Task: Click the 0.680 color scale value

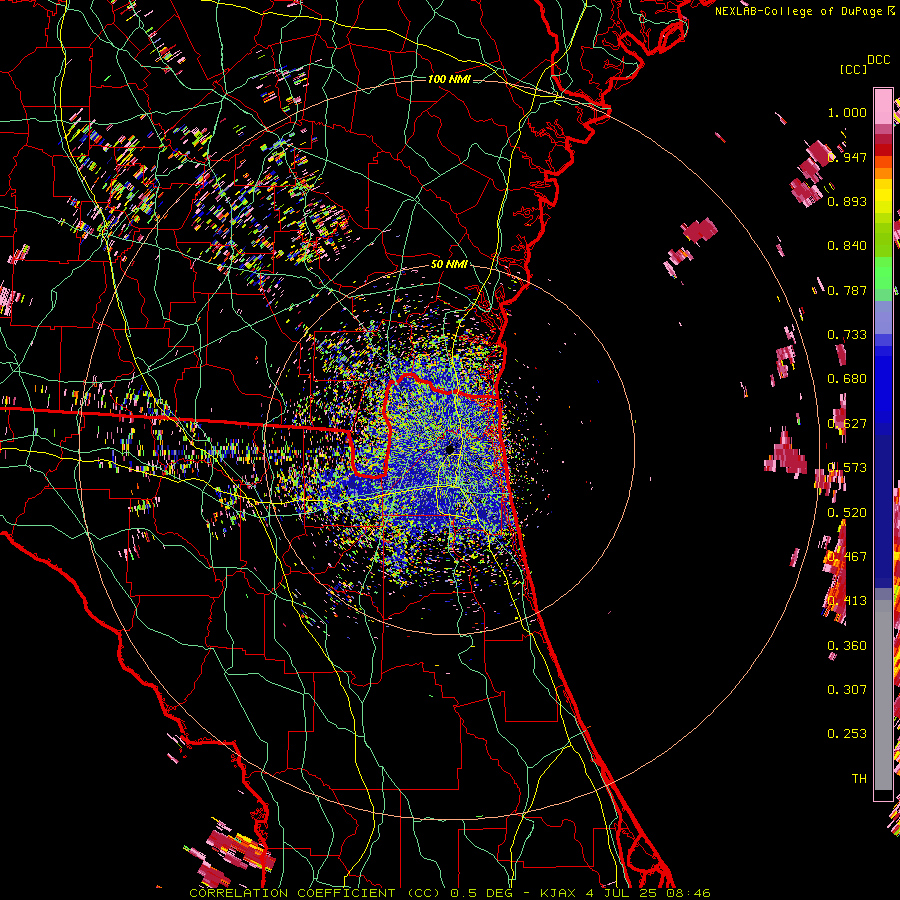Action: (847, 379)
